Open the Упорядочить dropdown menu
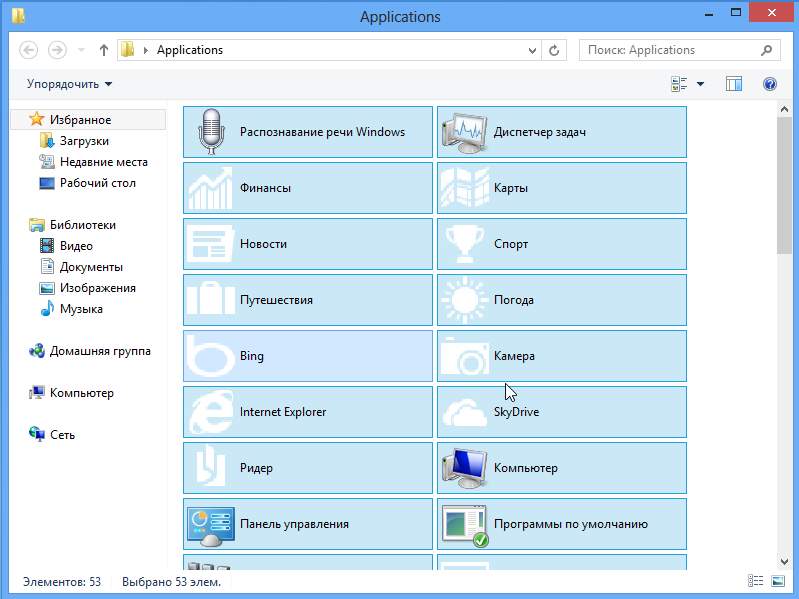 point(69,84)
